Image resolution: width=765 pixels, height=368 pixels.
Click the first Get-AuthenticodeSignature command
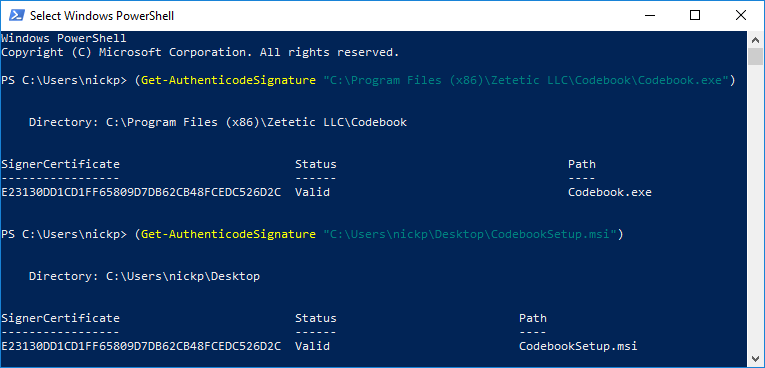click(228, 81)
